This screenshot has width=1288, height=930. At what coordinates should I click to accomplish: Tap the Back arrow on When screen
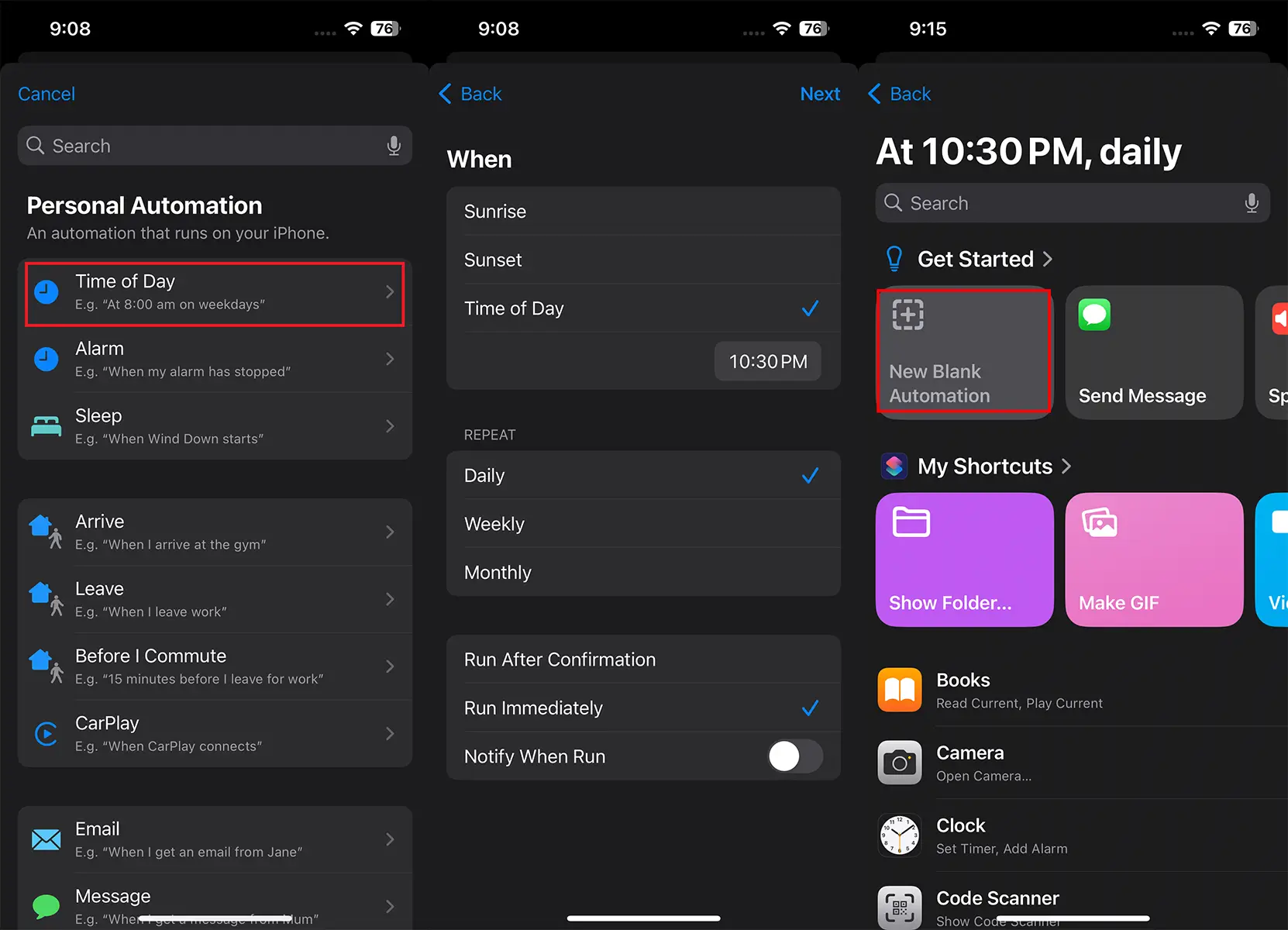(x=445, y=94)
